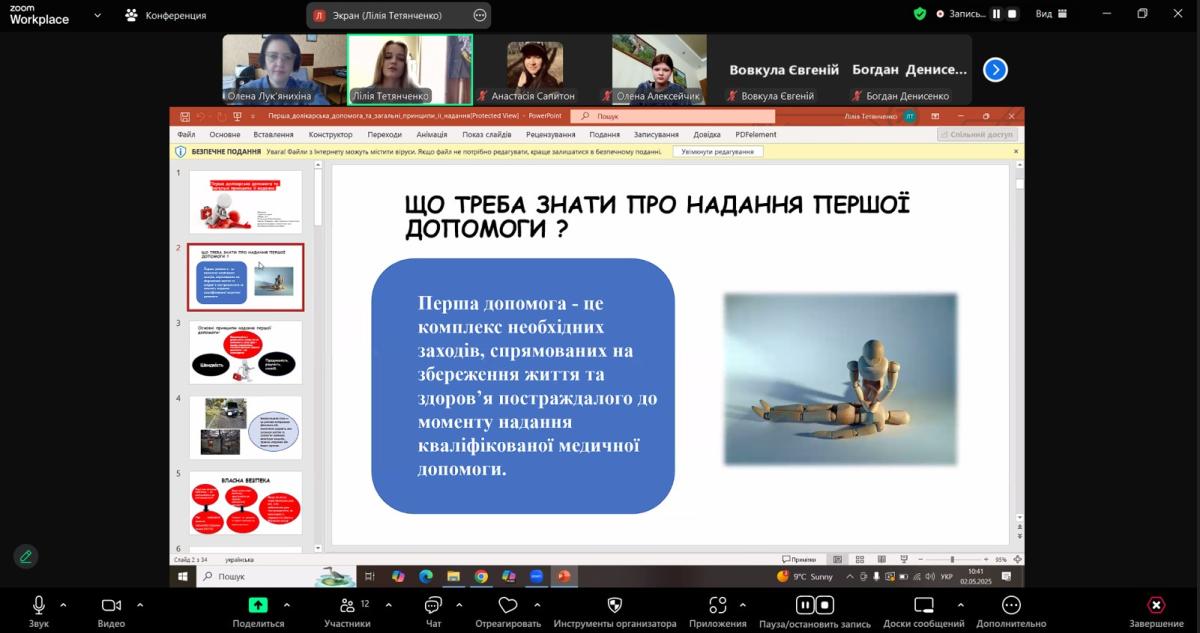The height and width of the screenshot is (633, 1200).
Task: Click the green annotation pencil icon
Action: 26,557
